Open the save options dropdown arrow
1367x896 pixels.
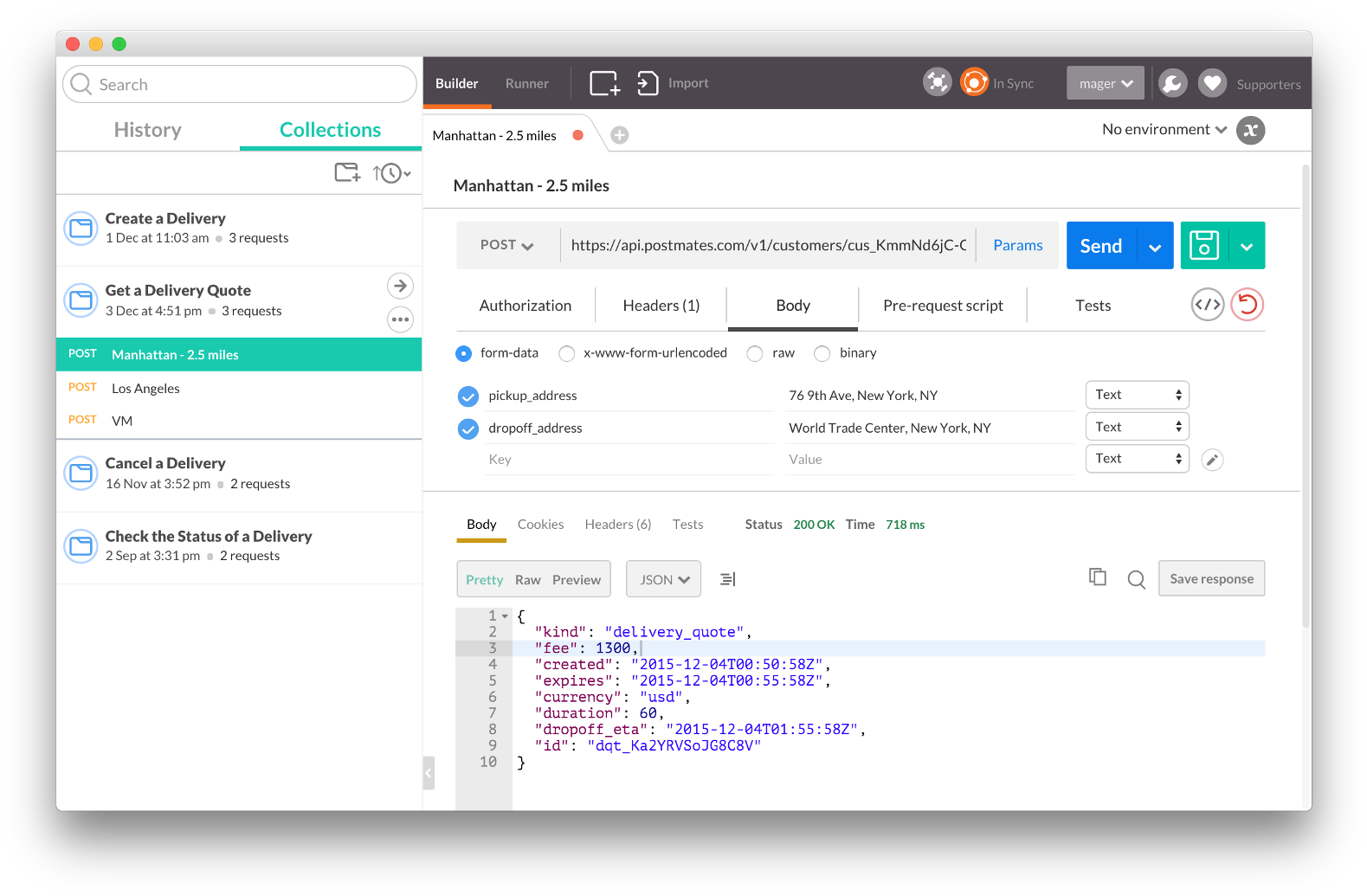click(x=1247, y=246)
